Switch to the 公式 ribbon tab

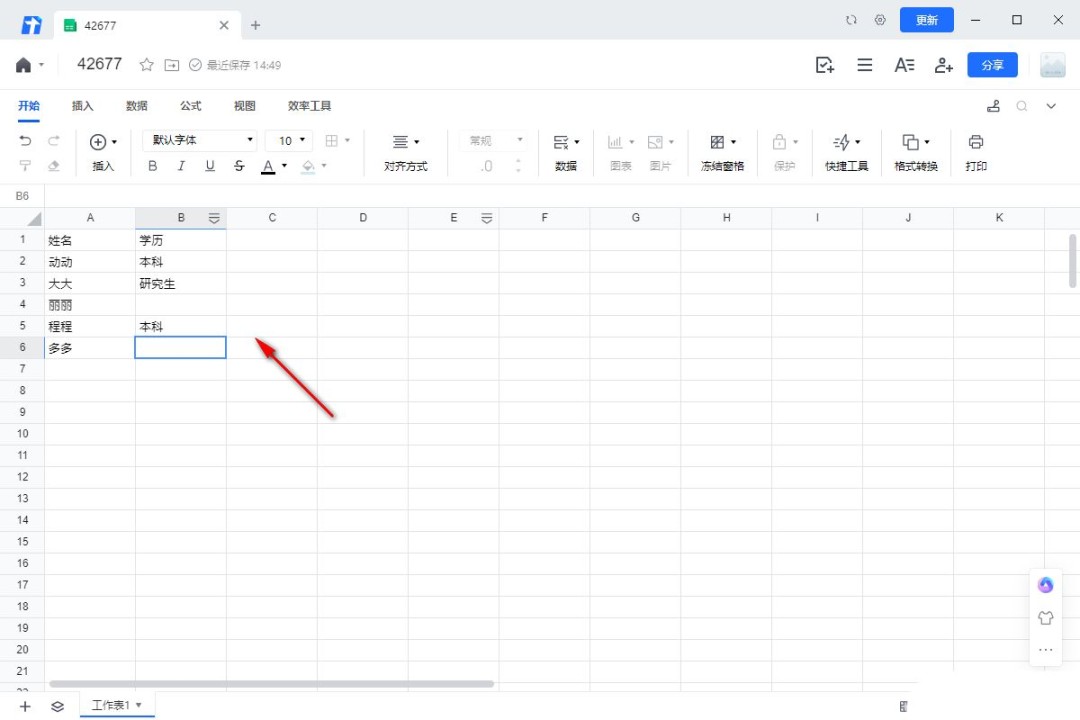pyautogui.click(x=190, y=106)
